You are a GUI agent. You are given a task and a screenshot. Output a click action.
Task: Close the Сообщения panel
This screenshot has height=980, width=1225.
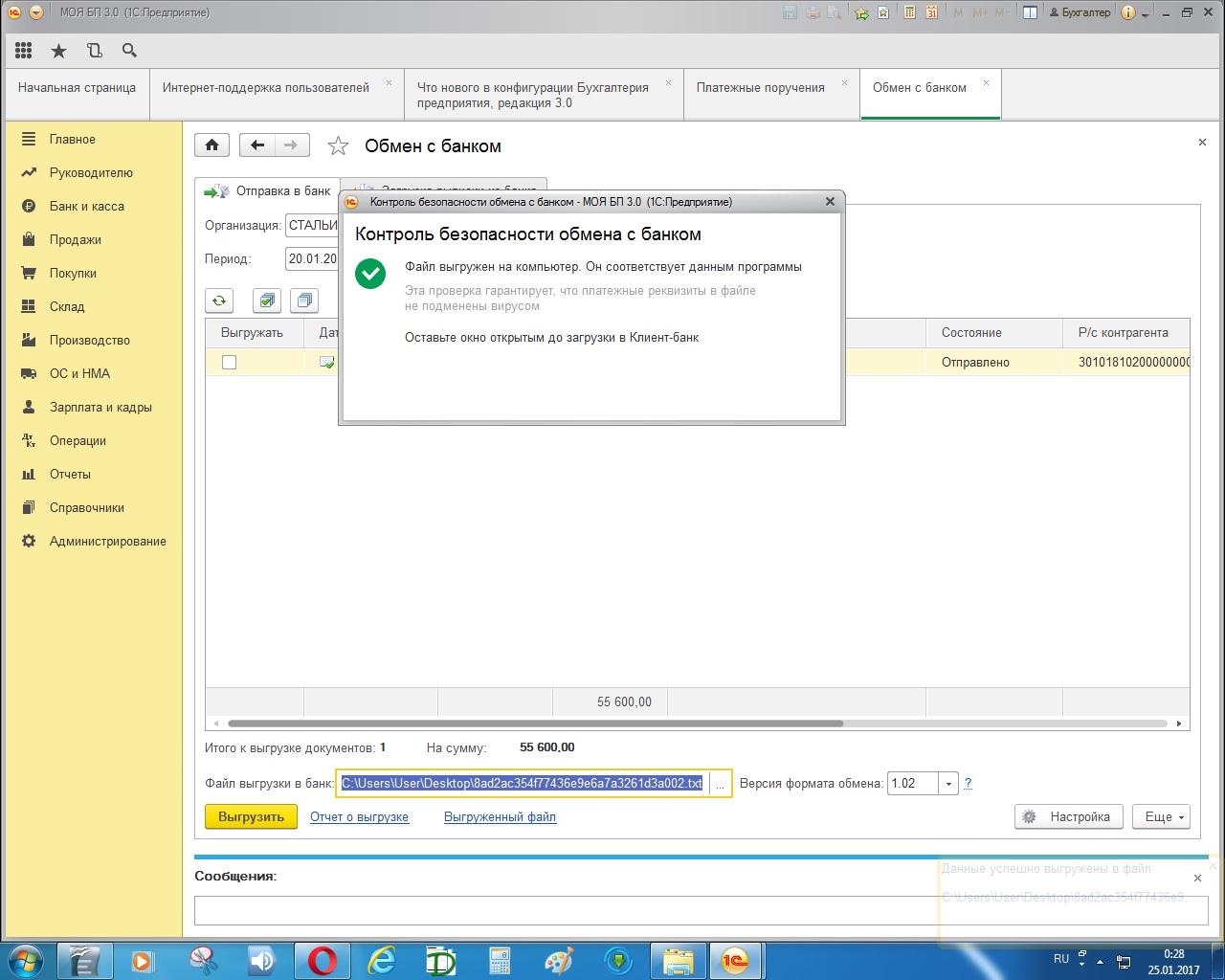click(x=1197, y=878)
